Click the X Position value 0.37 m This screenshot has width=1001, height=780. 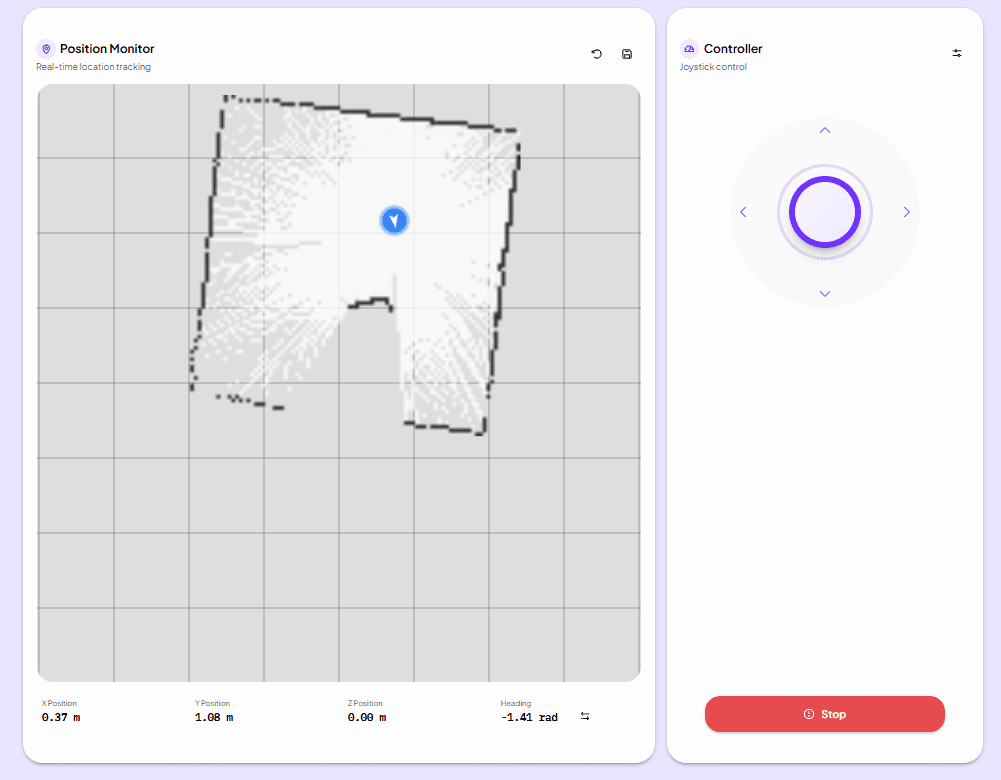point(61,717)
